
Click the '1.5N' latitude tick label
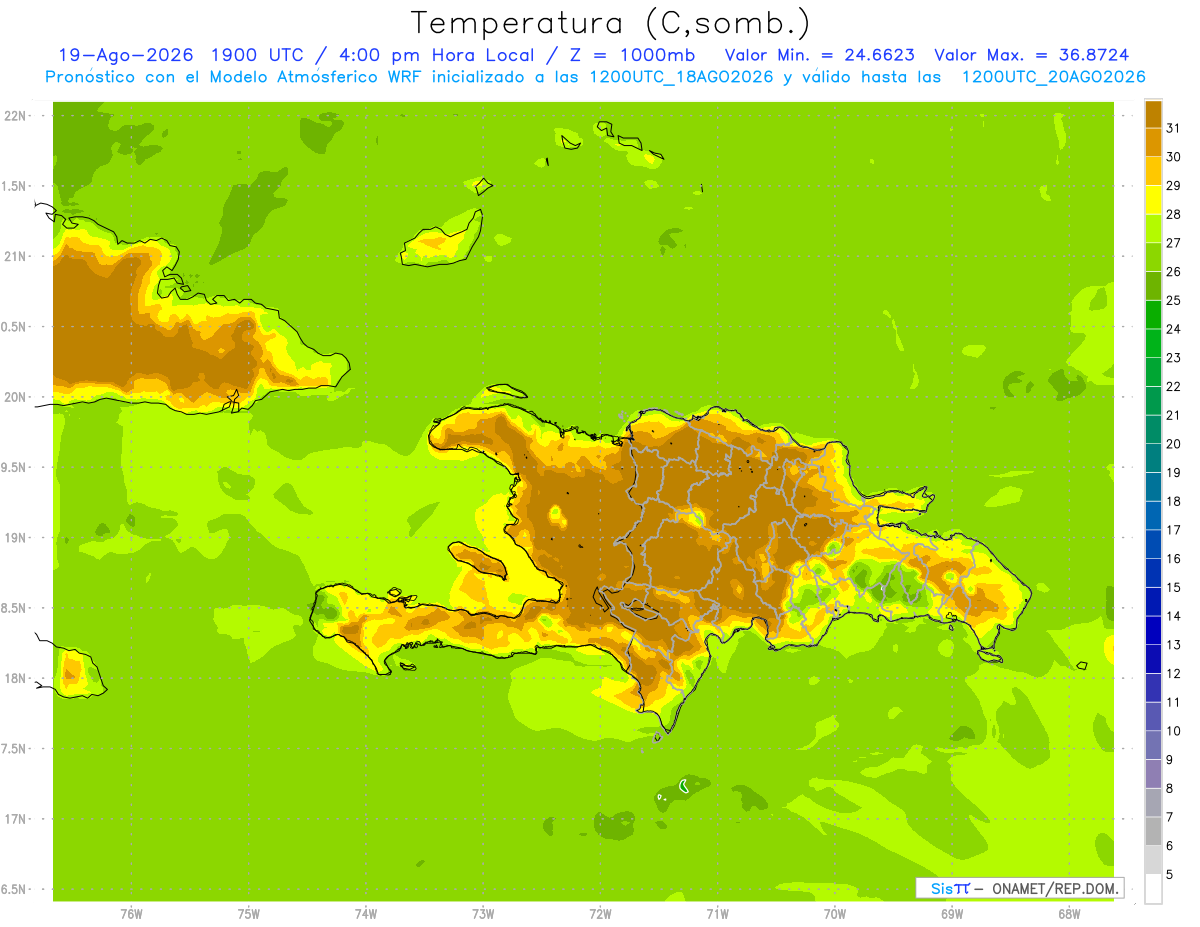click(14, 186)
